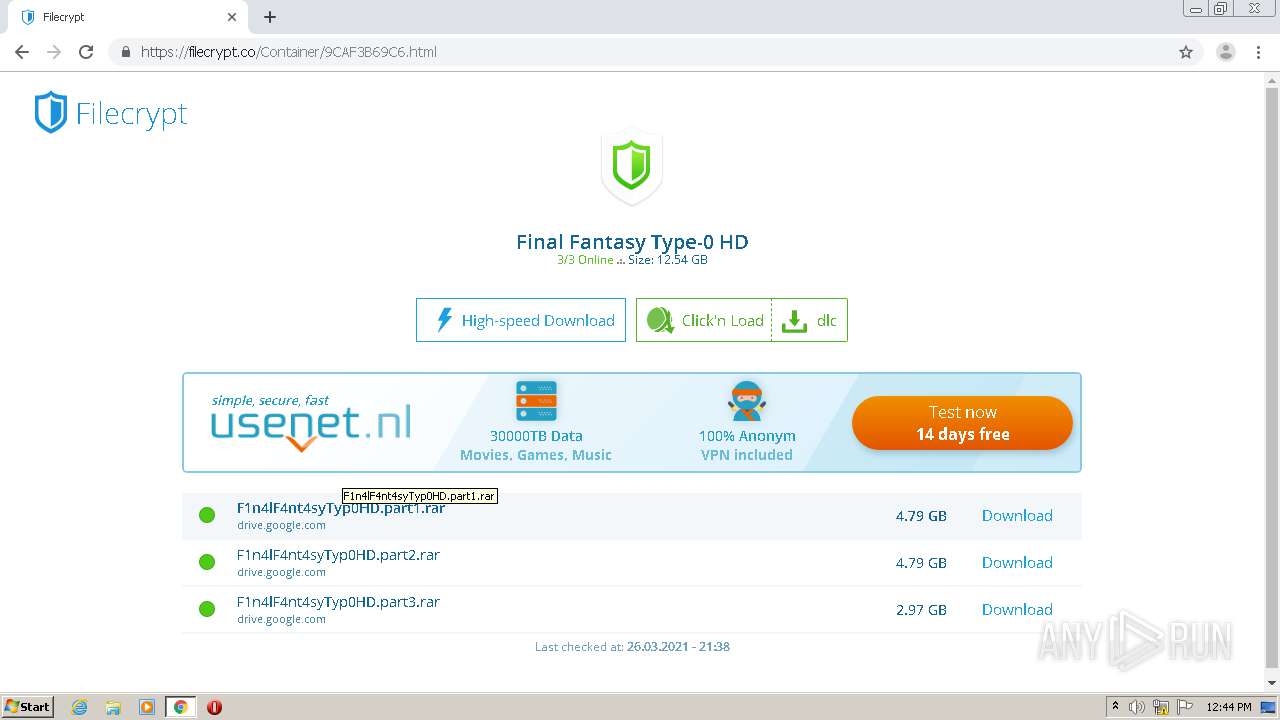Image resolution: width=1280 pixels, height=720 pixels.
Task: Open the Windows Start menu
Action: [28, 706]
